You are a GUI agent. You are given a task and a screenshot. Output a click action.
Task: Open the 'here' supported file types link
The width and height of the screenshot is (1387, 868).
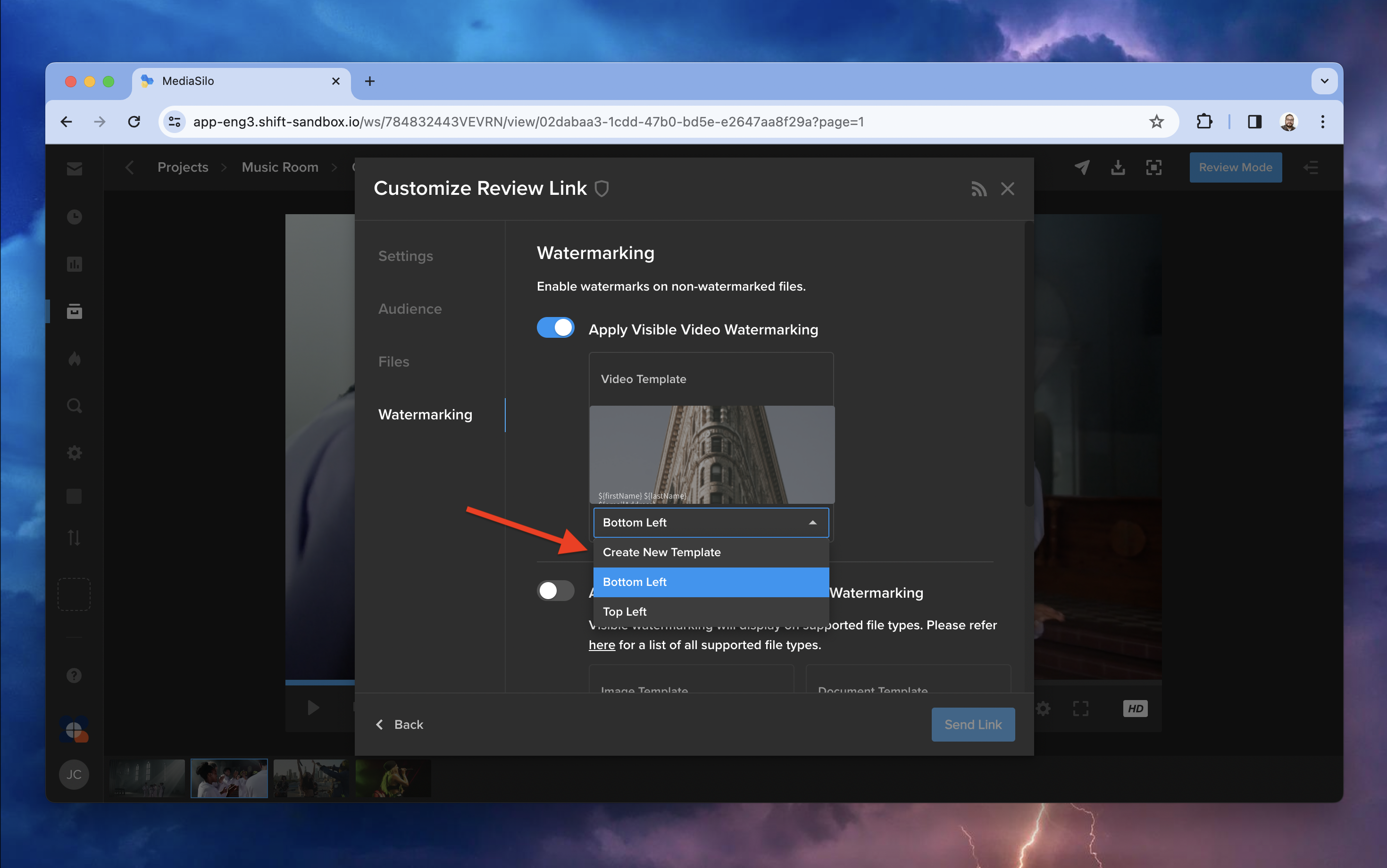(x=602, y=645)
